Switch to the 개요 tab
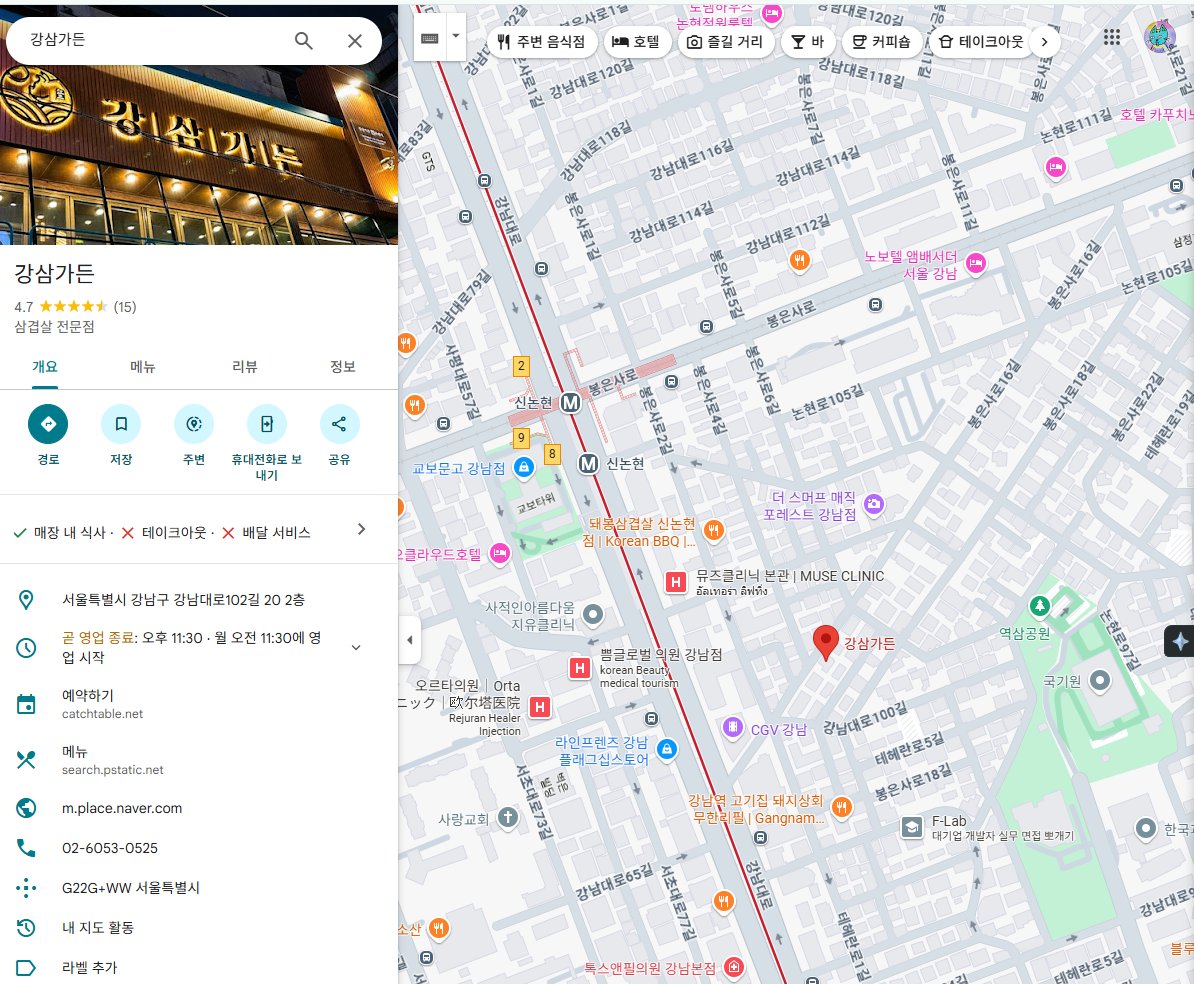This screenshot has height=984, width=1194. 45,366
